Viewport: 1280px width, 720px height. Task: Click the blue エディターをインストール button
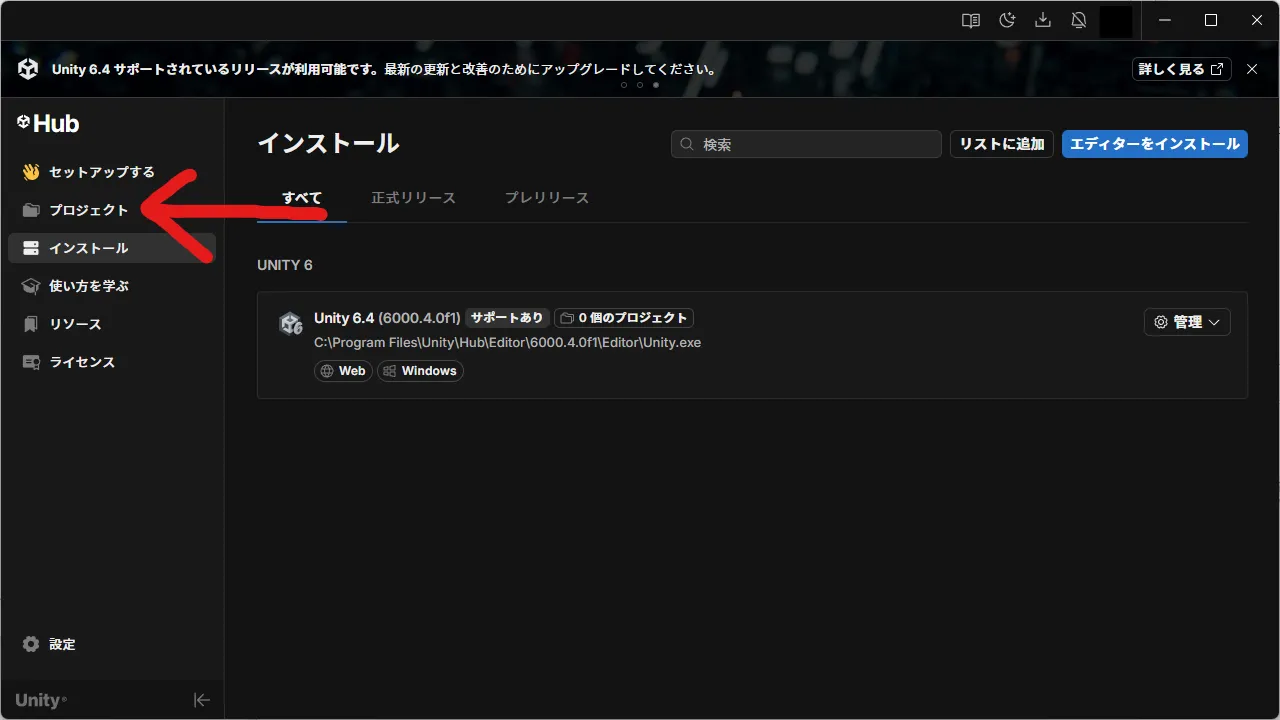coord(1154,143)
